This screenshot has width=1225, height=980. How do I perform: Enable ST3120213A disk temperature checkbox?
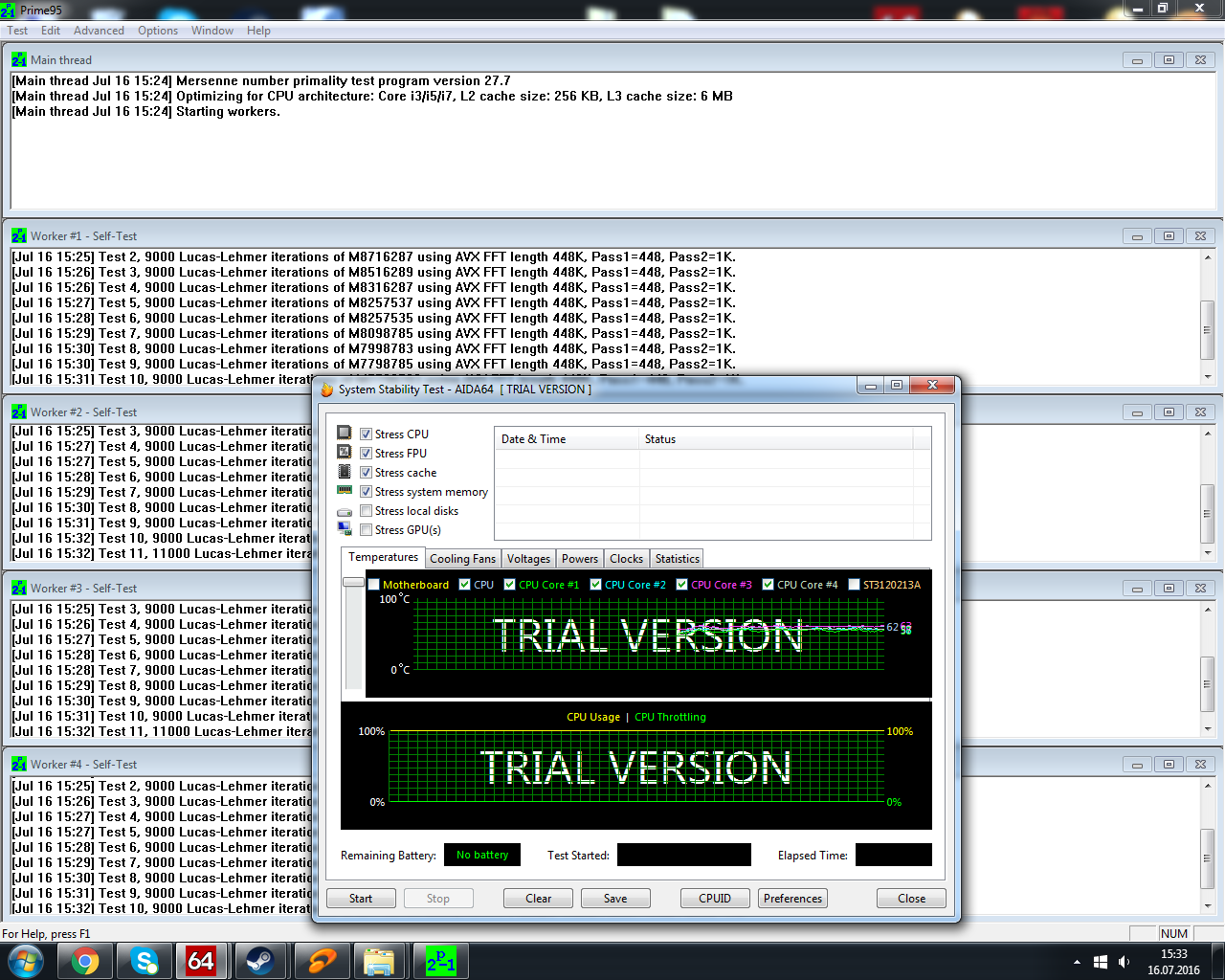point(854,584)
